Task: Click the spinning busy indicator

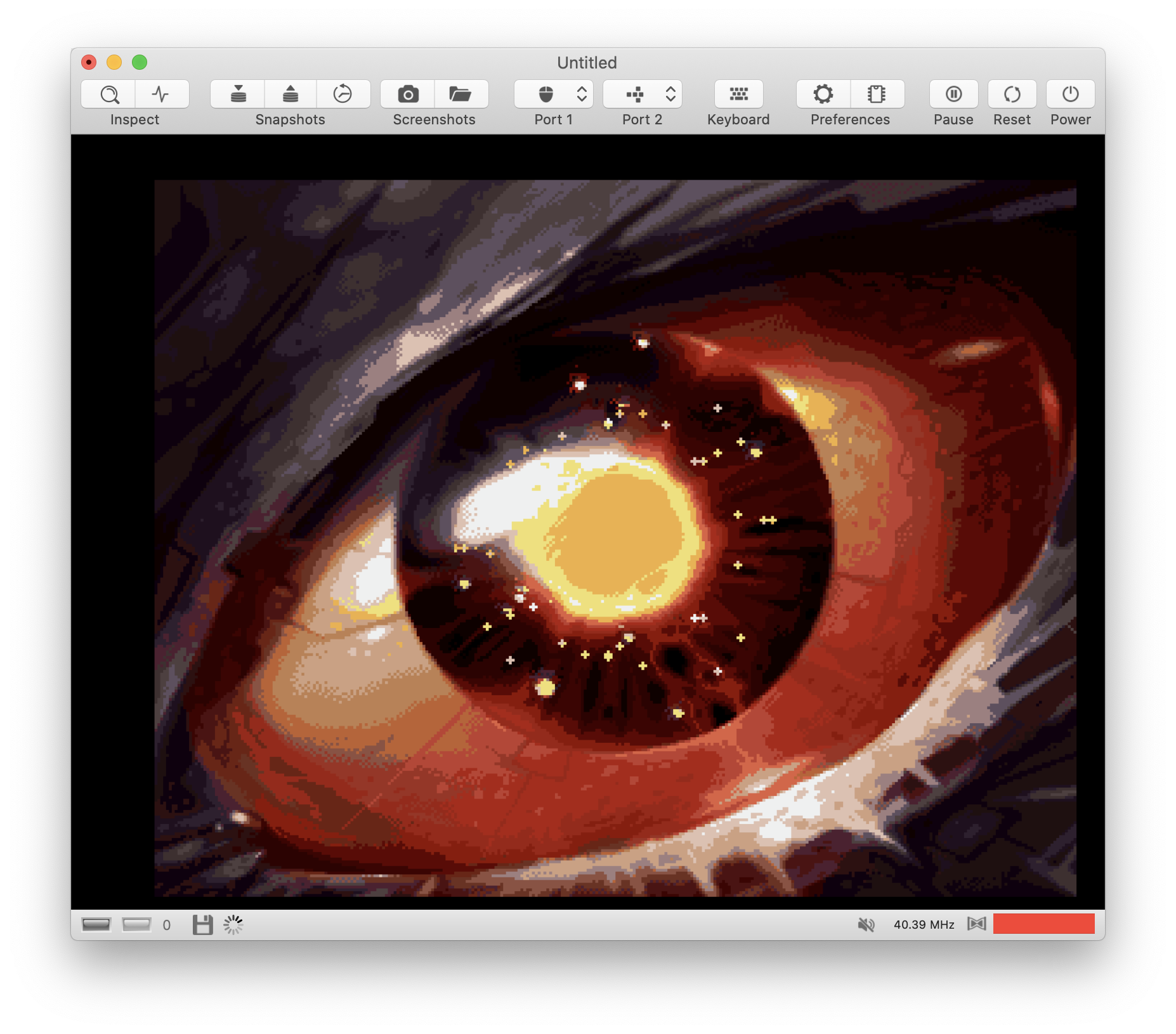Action: coord(233,924)
